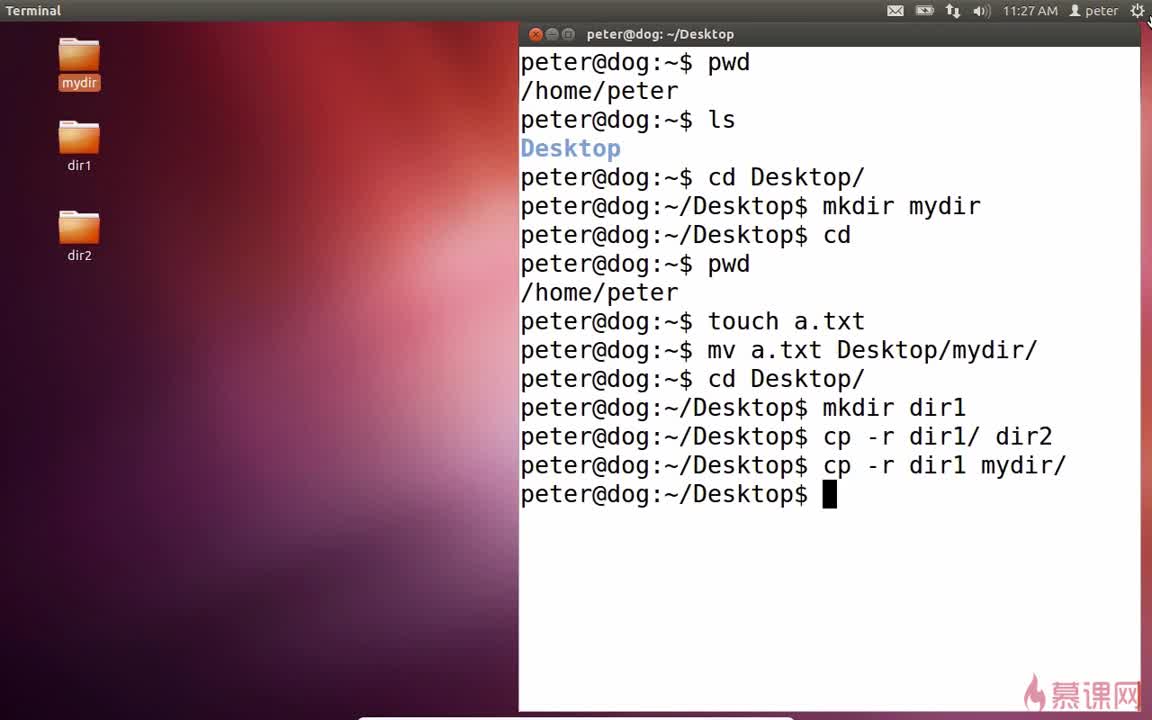This screenshot has width=1152, height=720.
Task: Click the 'cp -r dir1 mydir/' line
Action: pyautogui.click(x=793, y=466)
